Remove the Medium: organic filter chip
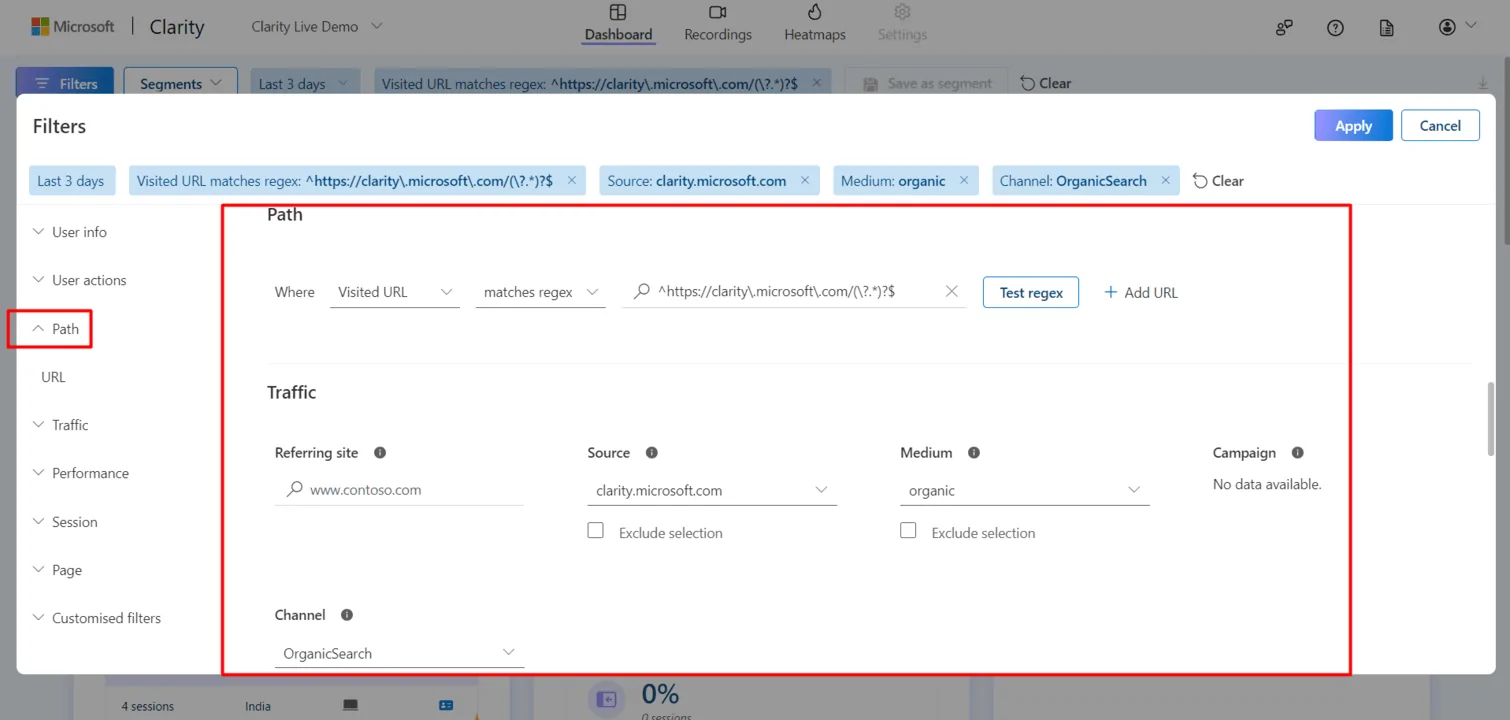 [x=964, y=181]
